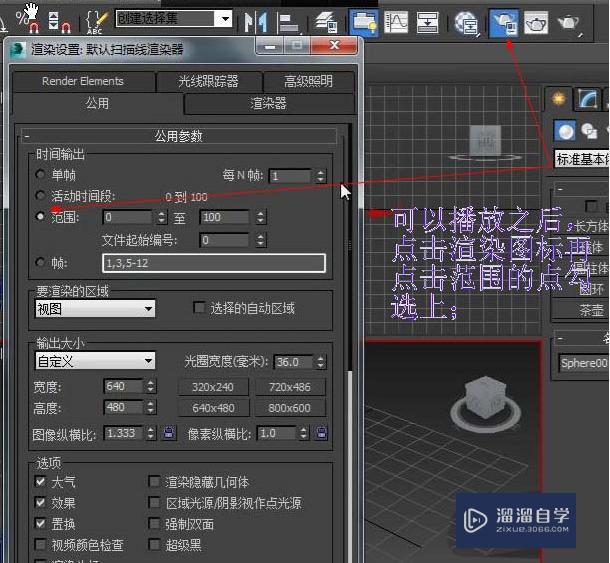The image size is (610, 563).
Task: Open the Graphite Modeling ribbon toggle
Action: [x=363, y=23]
